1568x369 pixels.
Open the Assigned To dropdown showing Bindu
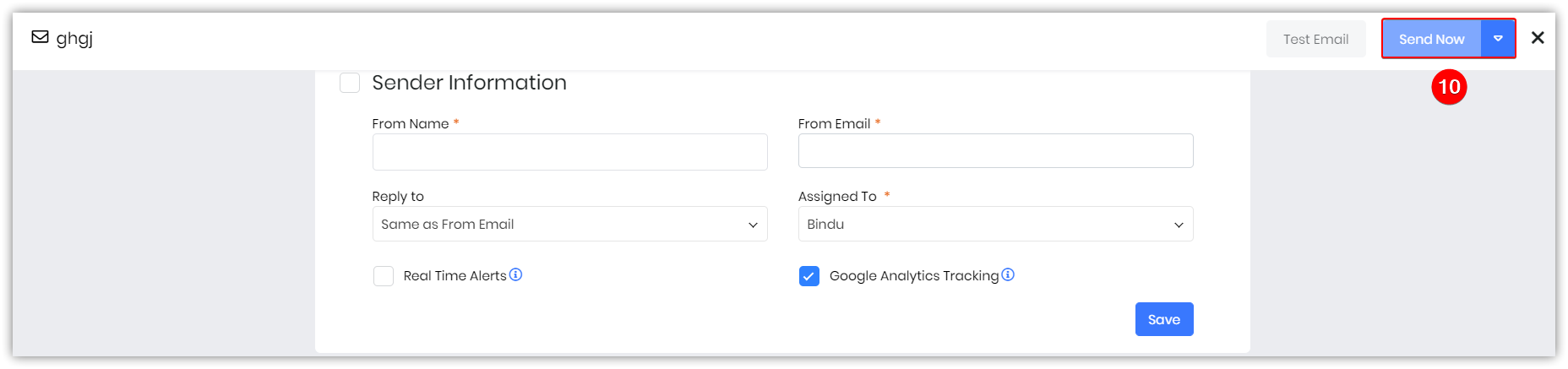(995, 224)
